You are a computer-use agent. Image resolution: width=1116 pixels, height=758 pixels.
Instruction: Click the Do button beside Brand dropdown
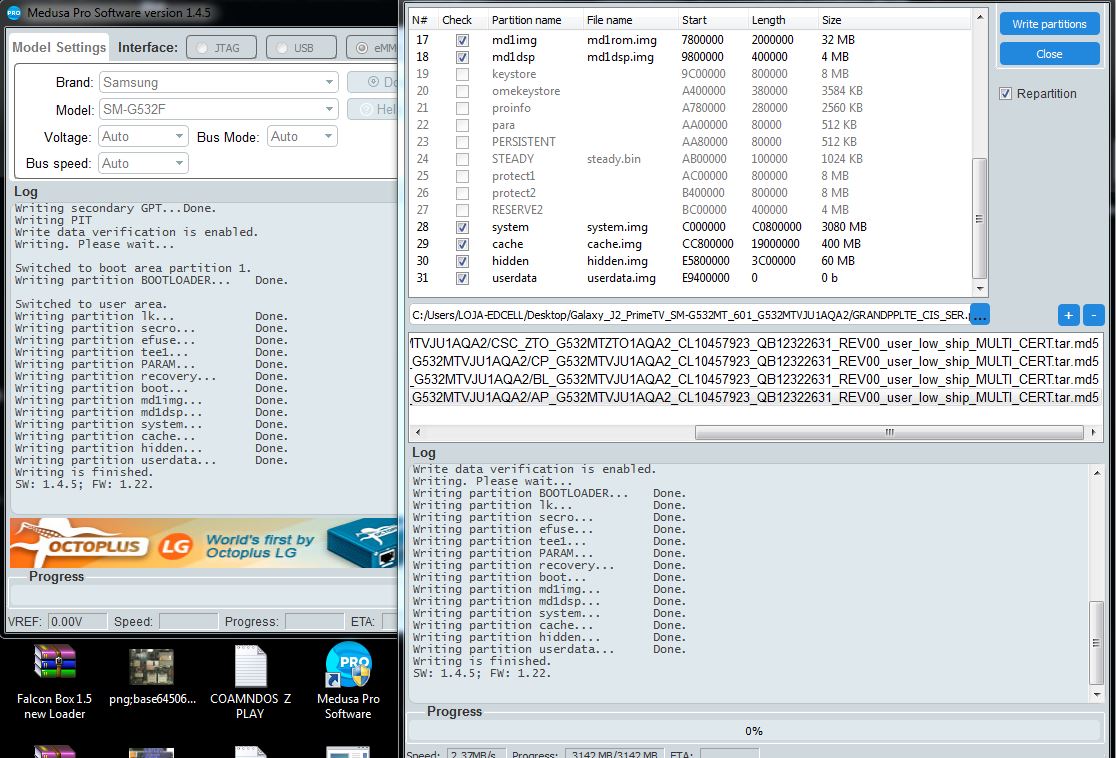[x=373, y=82]
